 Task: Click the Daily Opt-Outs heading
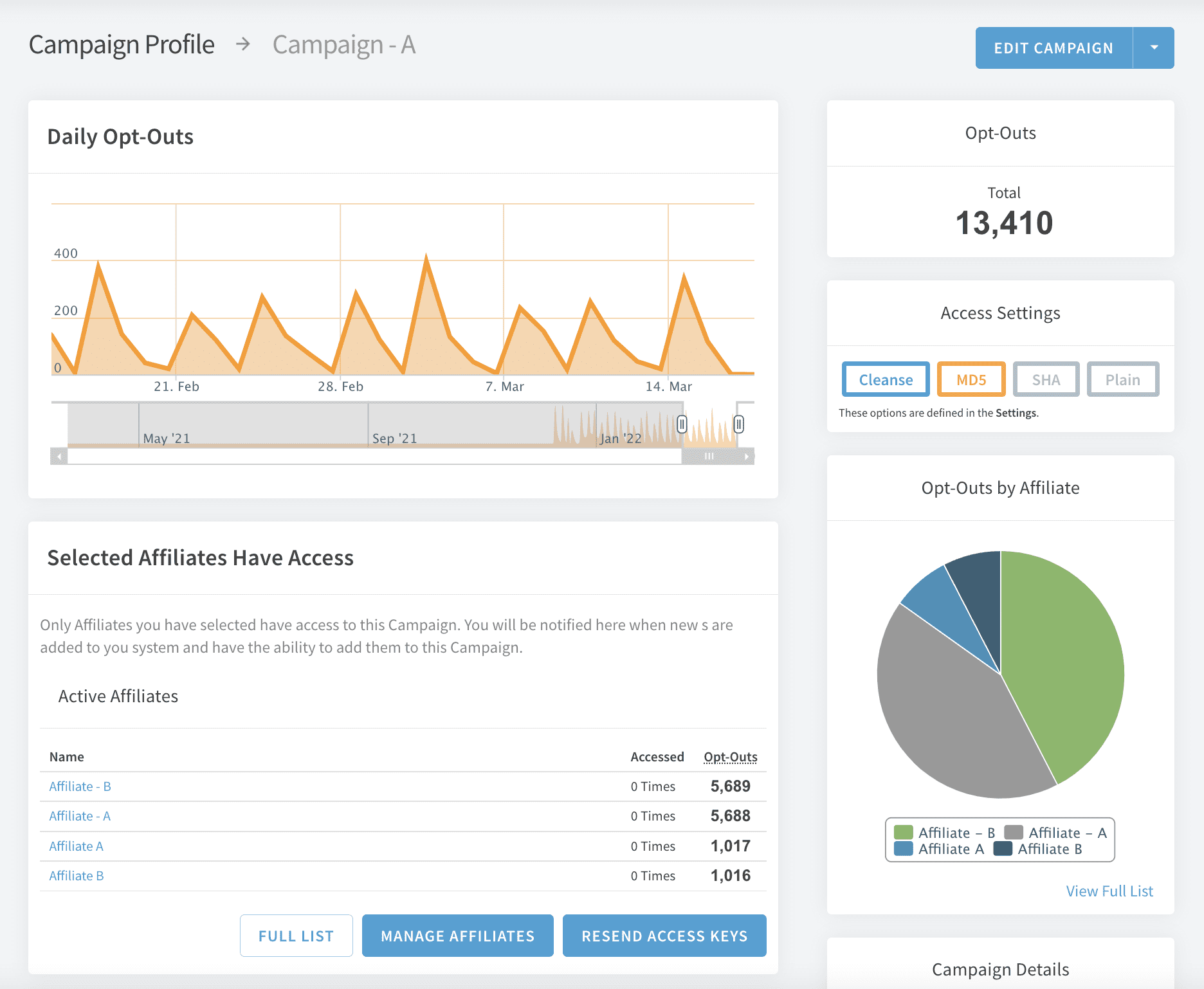coord(120,137)
